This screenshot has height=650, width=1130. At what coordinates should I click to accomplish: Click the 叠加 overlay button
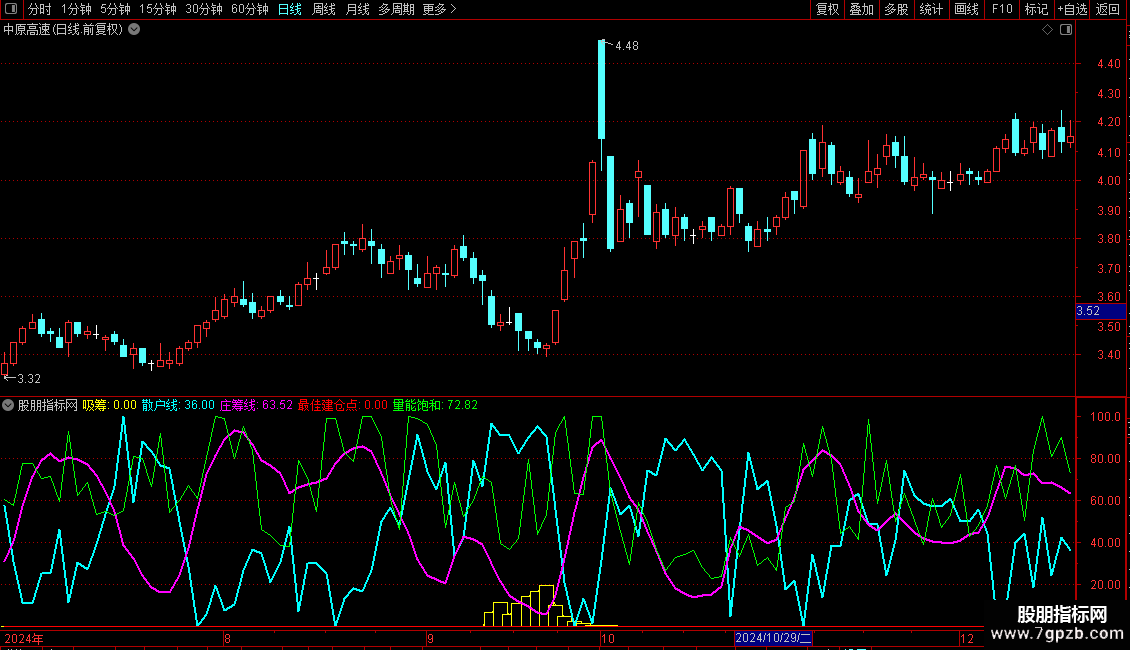pyautogui.click(x=861, y=9)
